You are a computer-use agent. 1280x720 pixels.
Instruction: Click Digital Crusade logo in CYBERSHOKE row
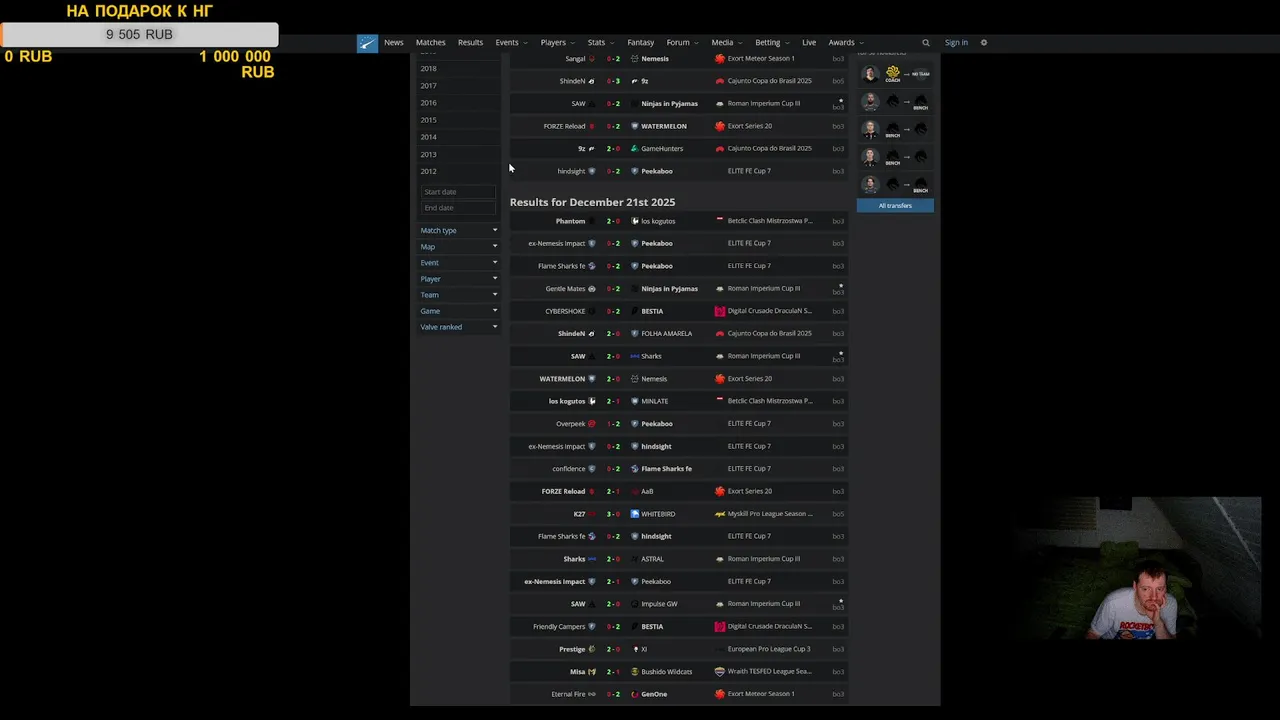pos(720,311)
